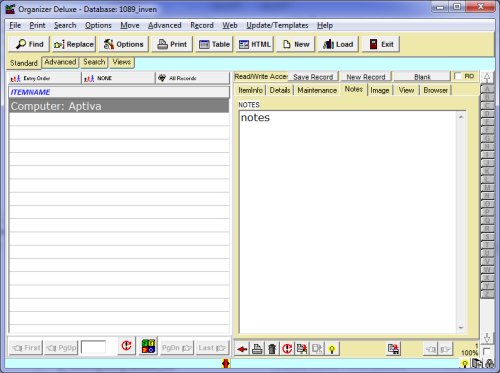The image size is (500, 373).
Task: Click notes scrollbar down arrow
Action: click(461, 328)
